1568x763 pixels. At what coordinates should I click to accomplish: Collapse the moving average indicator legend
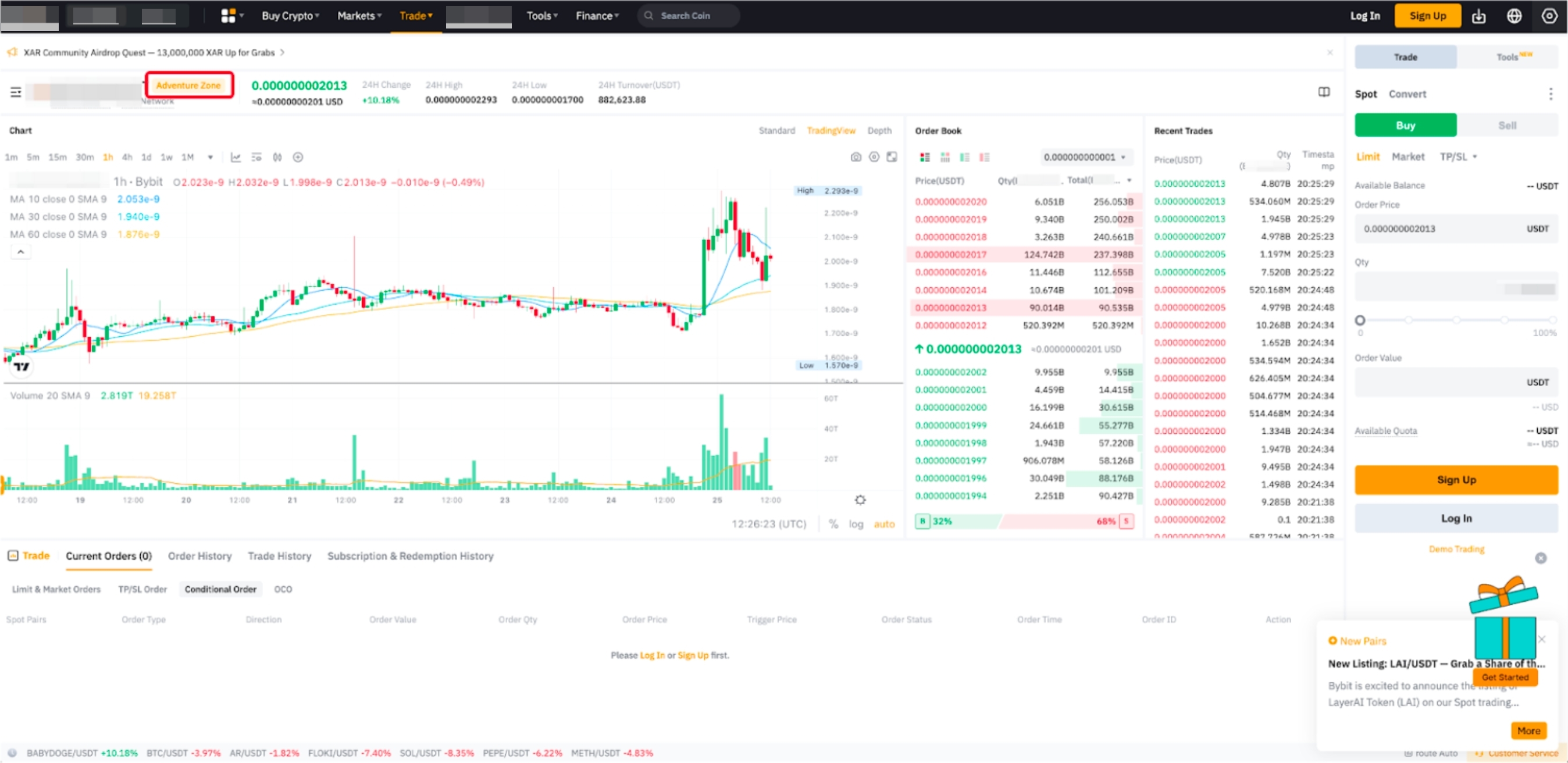pyautogui.click(x=20, y=252)
